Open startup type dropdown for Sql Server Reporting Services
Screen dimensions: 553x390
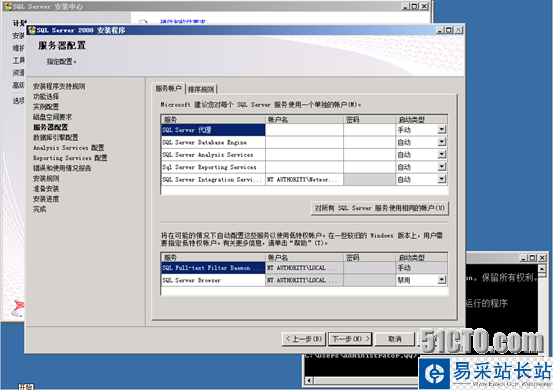tap(442, 167)
